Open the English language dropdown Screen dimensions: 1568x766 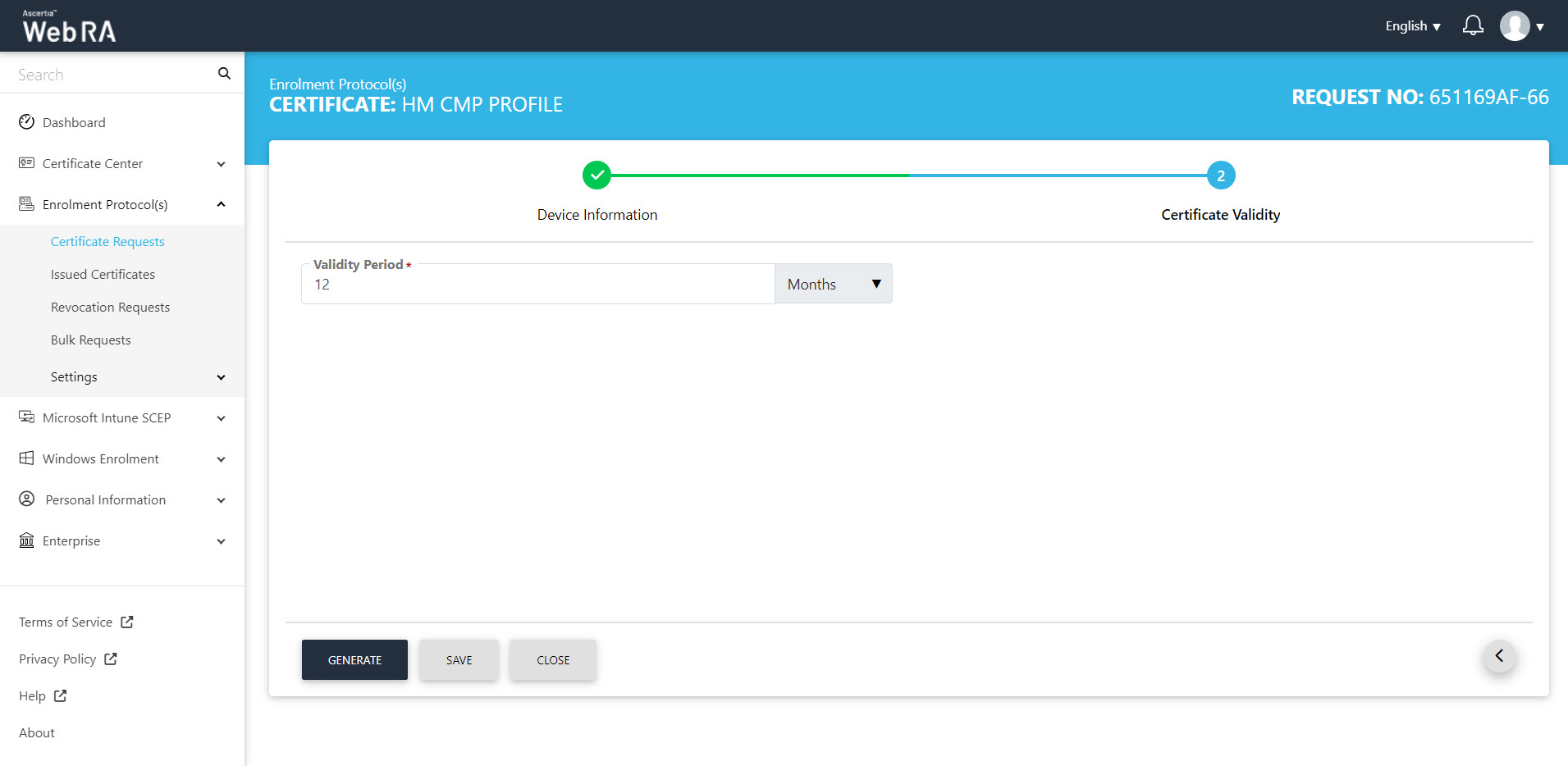point(1412,26)
